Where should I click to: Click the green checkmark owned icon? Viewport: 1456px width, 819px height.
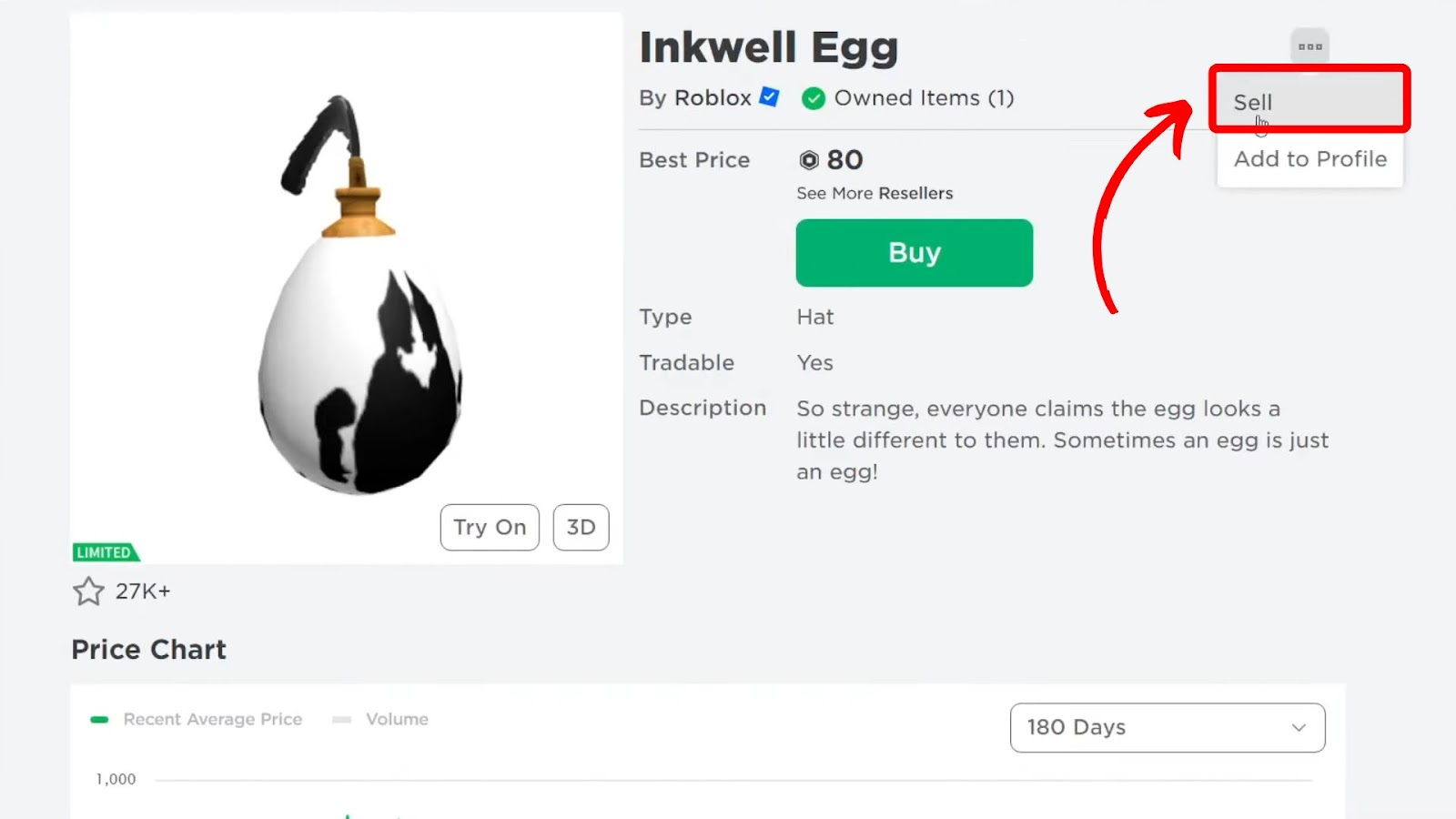coord(814,98)
